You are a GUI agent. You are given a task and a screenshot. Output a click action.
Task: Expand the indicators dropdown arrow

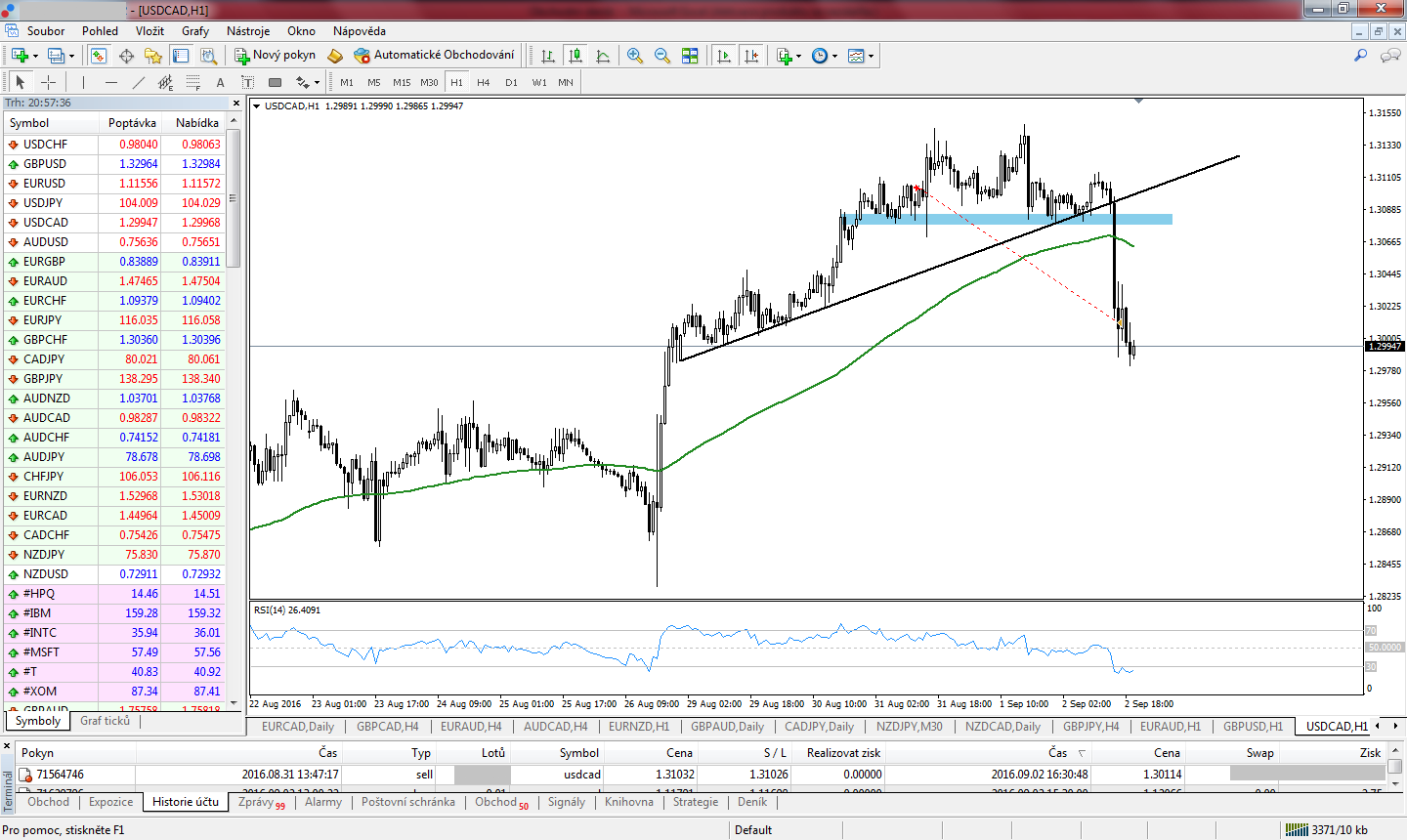coord(798,56)
